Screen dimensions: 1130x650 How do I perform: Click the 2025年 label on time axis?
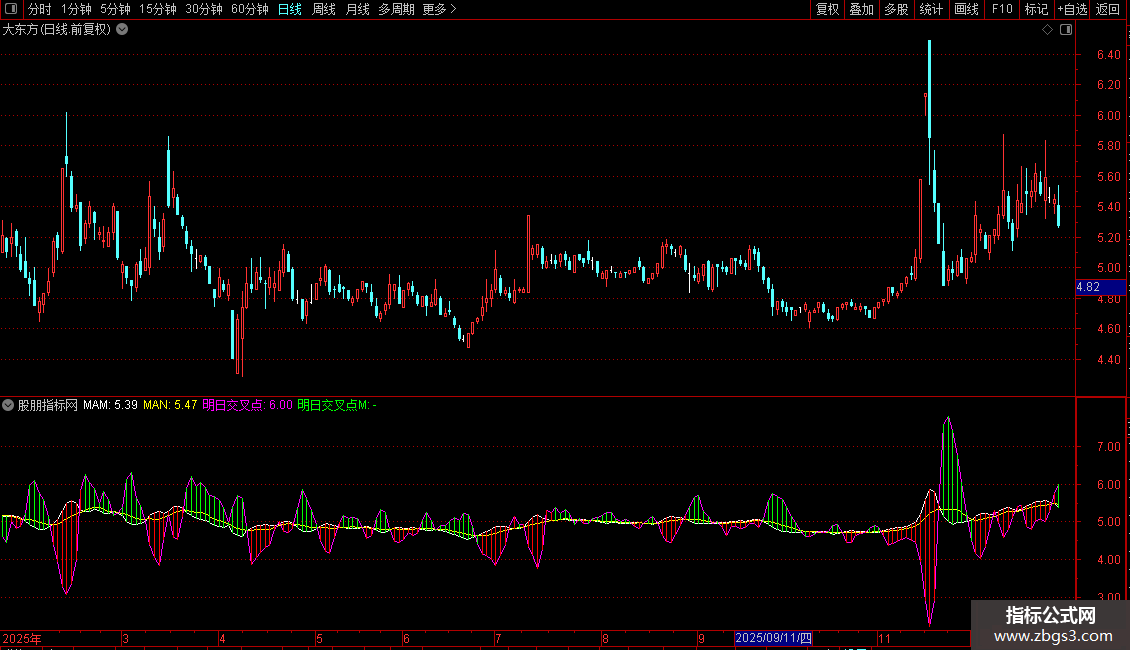22,638
